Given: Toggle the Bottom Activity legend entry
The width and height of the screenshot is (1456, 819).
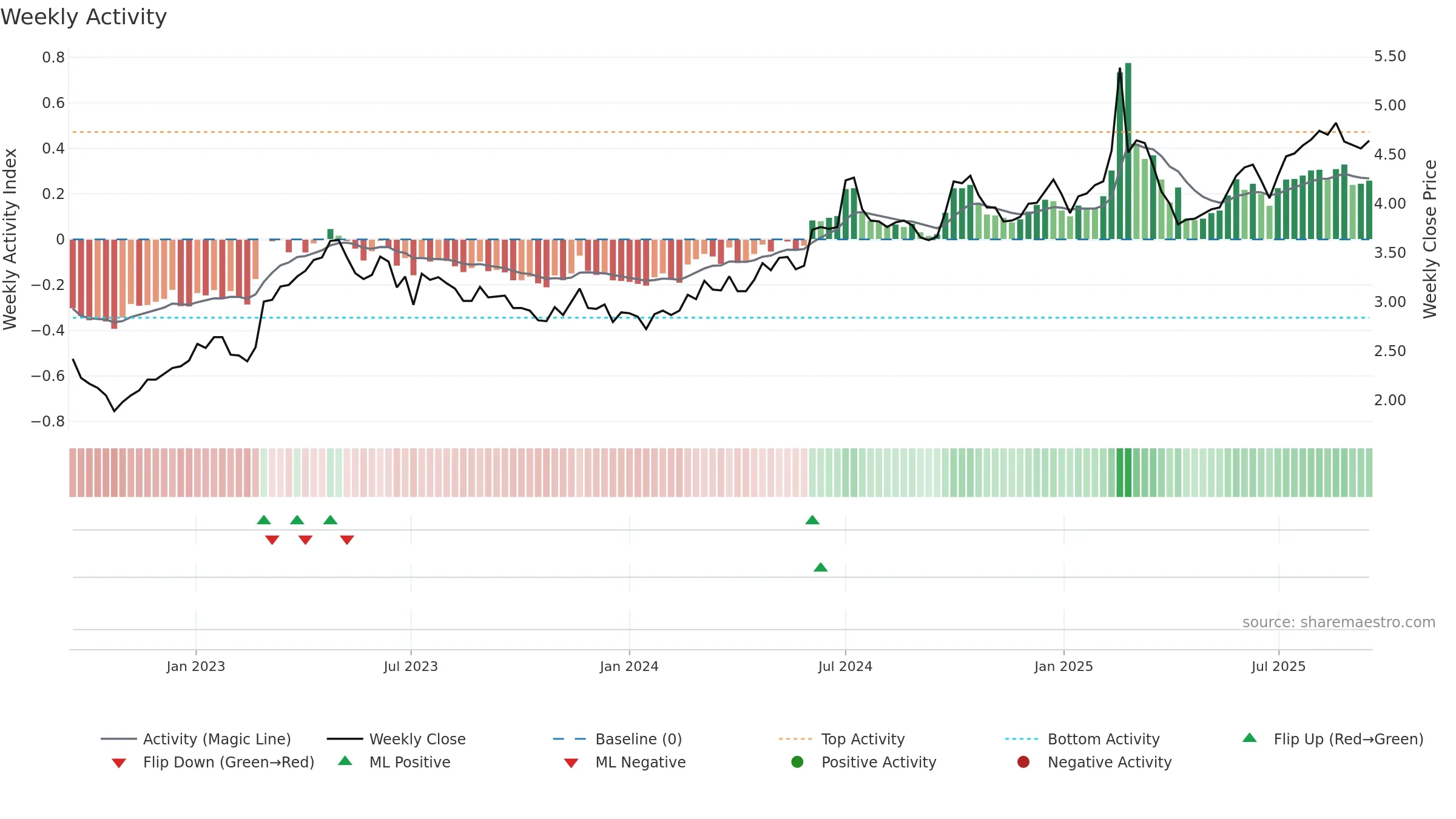Looking at the screenshot, I should [1082, 739].
